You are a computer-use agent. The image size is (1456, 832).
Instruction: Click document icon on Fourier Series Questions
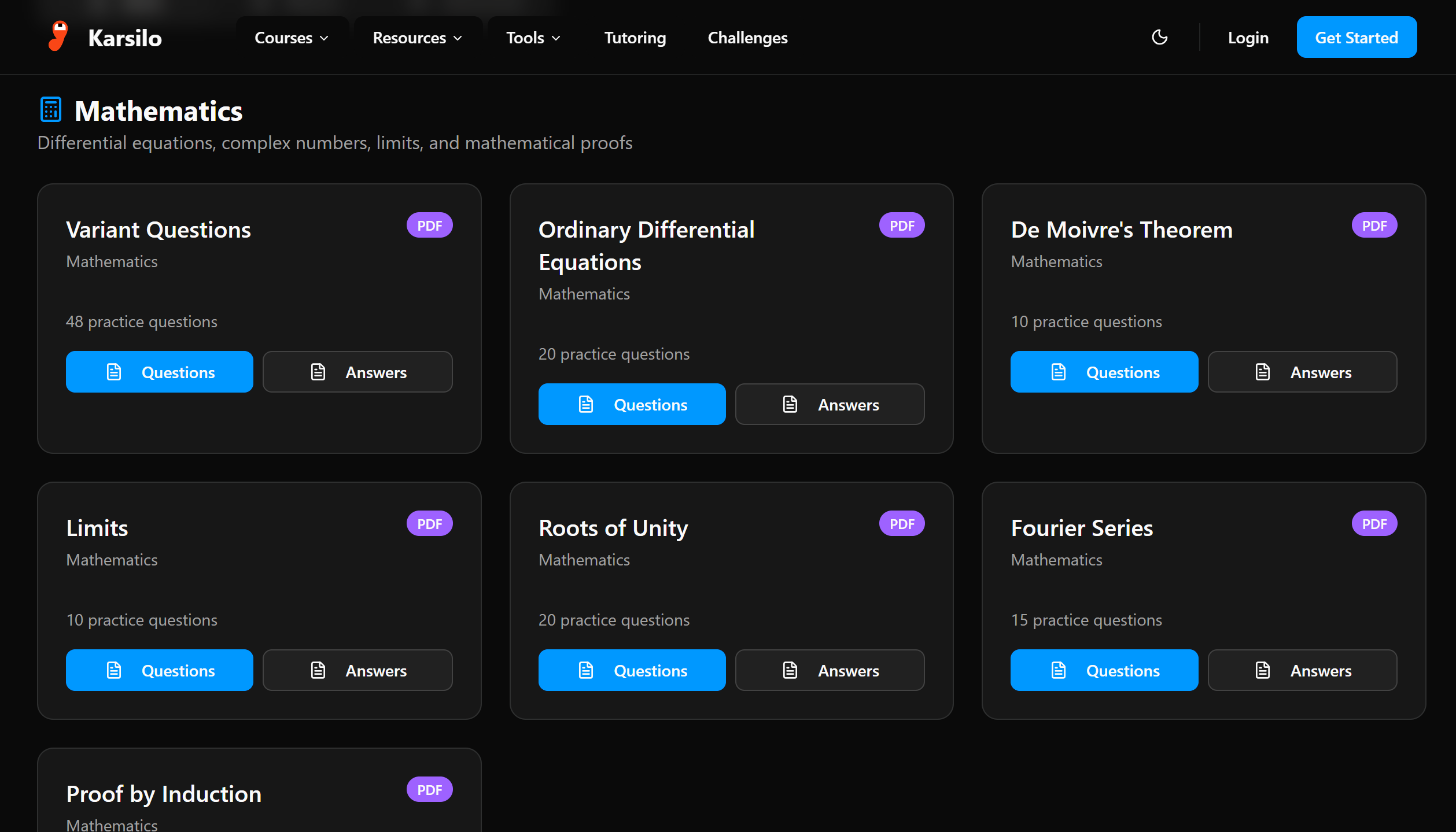pyautogui.click(x=1058, y=670)
